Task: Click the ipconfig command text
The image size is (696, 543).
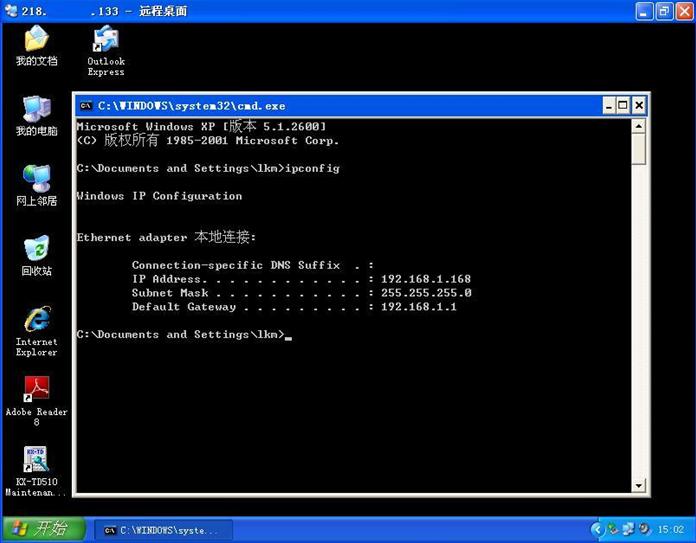Action: (312, 168)
